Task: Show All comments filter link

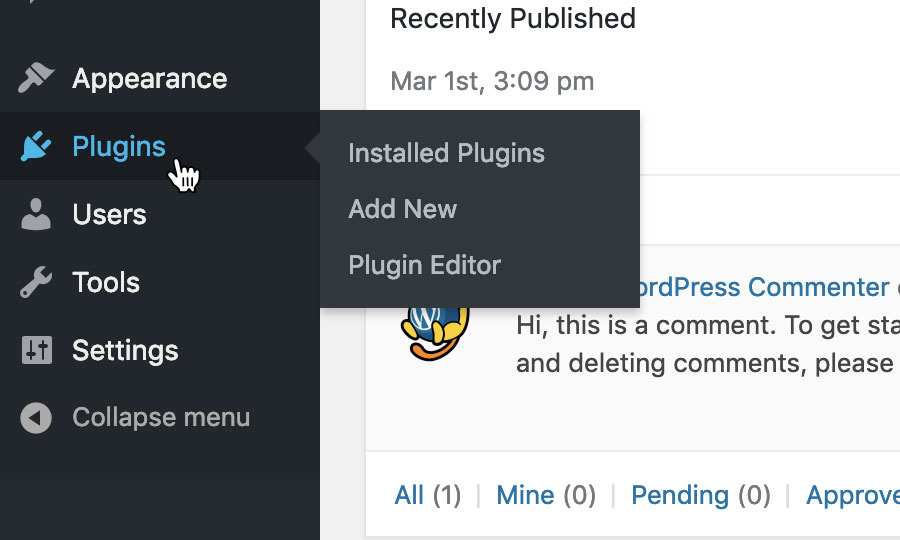Action: (x=410, y=495)
